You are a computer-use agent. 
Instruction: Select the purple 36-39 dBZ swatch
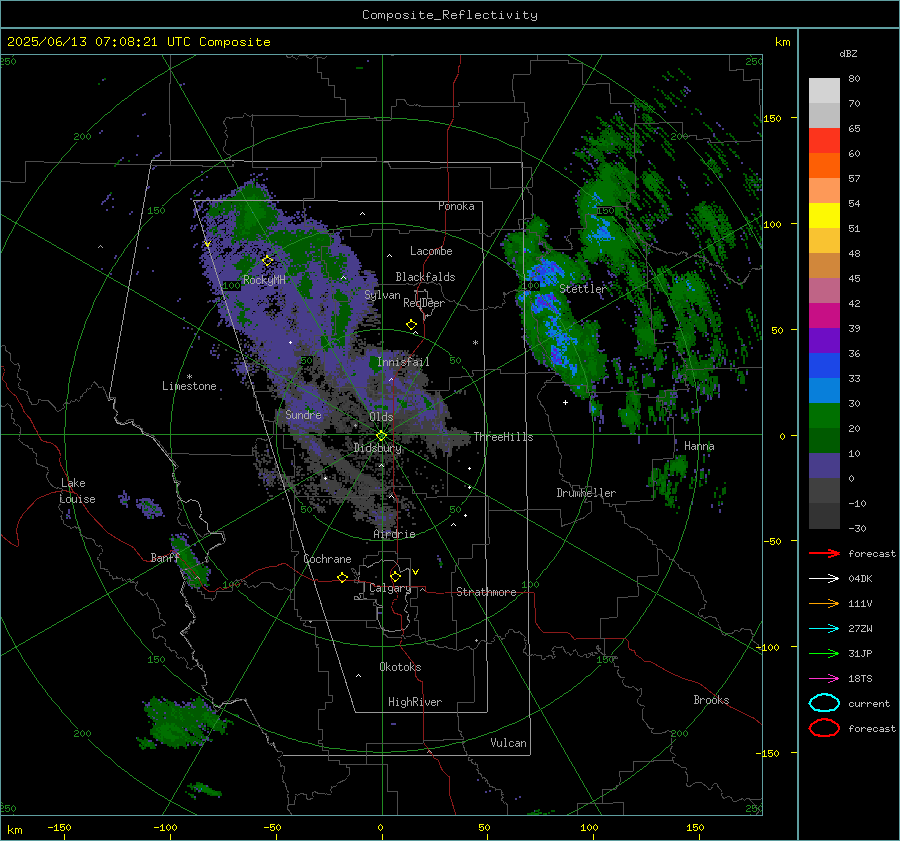824,341
